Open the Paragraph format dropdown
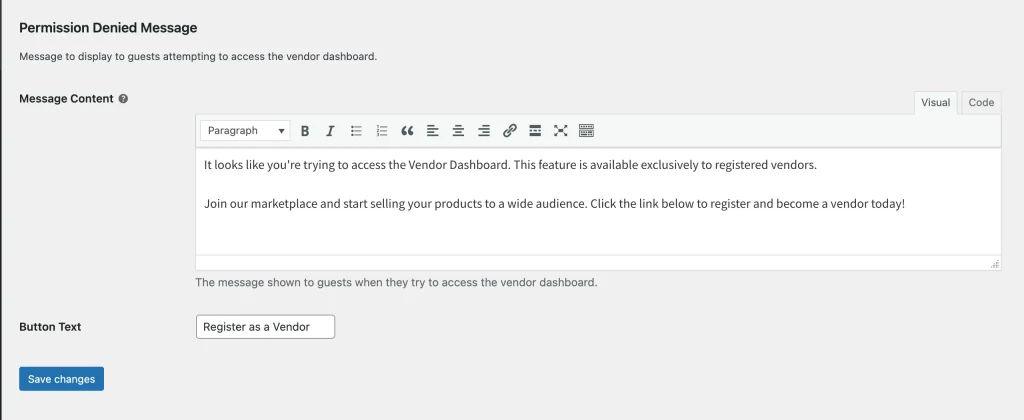The image size is (1024, 420). point(246,131)
